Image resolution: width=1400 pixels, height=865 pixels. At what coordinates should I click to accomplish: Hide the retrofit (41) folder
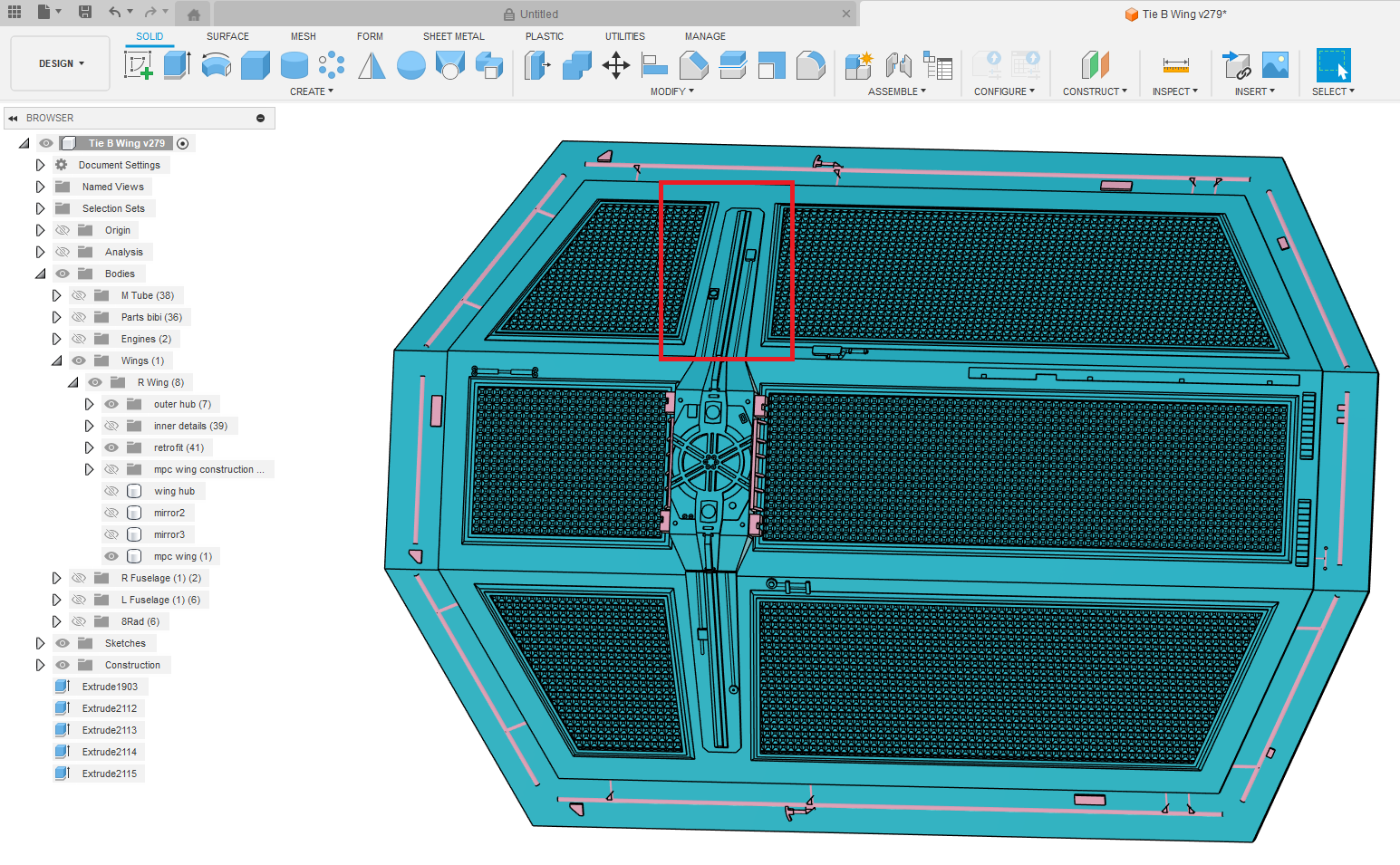tap(111, 447)
